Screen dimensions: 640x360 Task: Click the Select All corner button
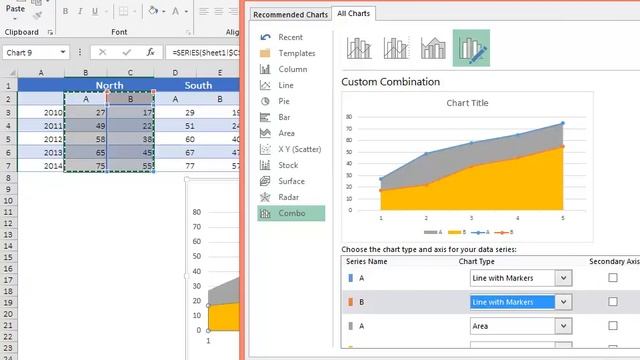[x=9, y=73]
